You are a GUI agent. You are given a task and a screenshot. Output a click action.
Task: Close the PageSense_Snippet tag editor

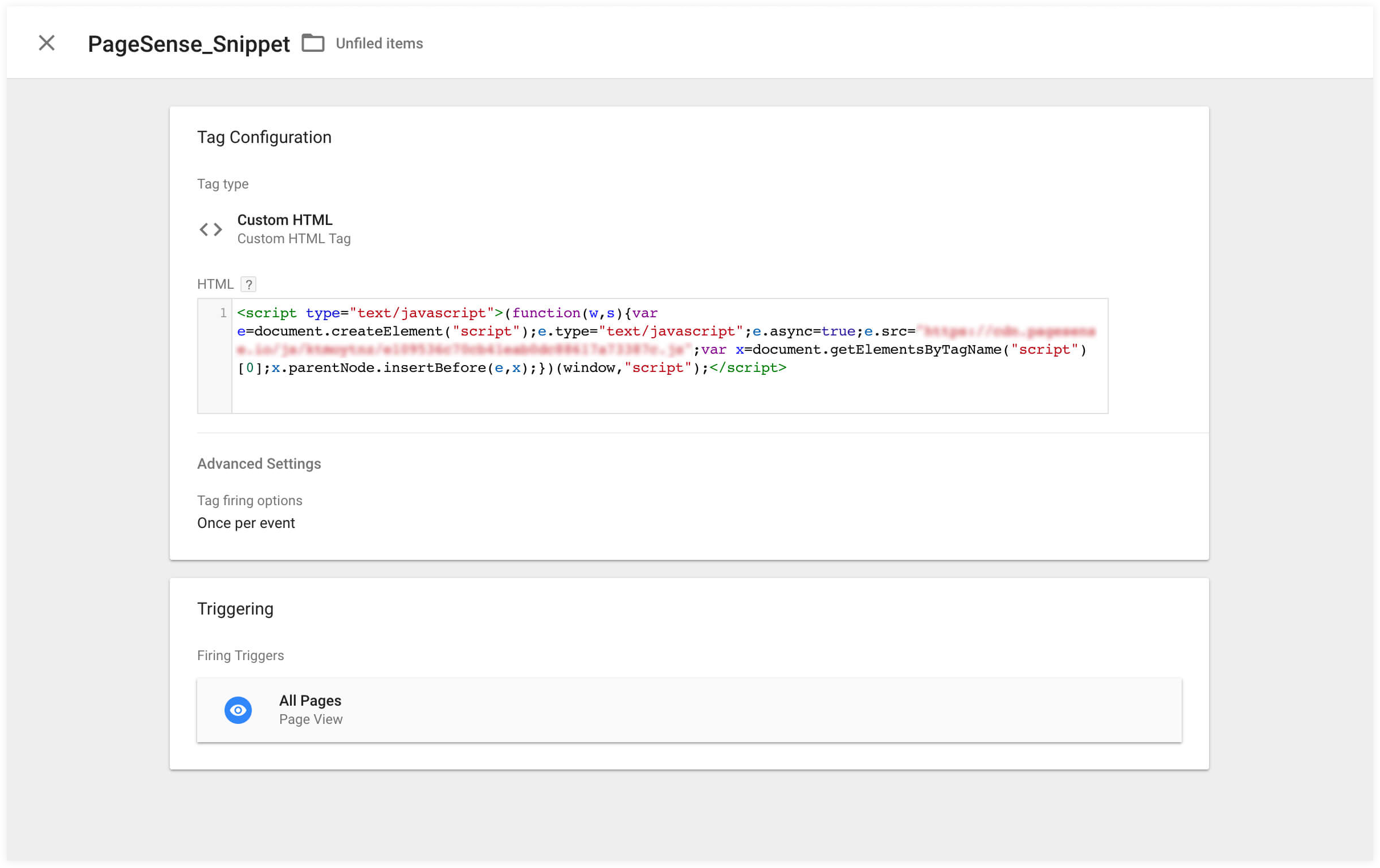point(46,43)
